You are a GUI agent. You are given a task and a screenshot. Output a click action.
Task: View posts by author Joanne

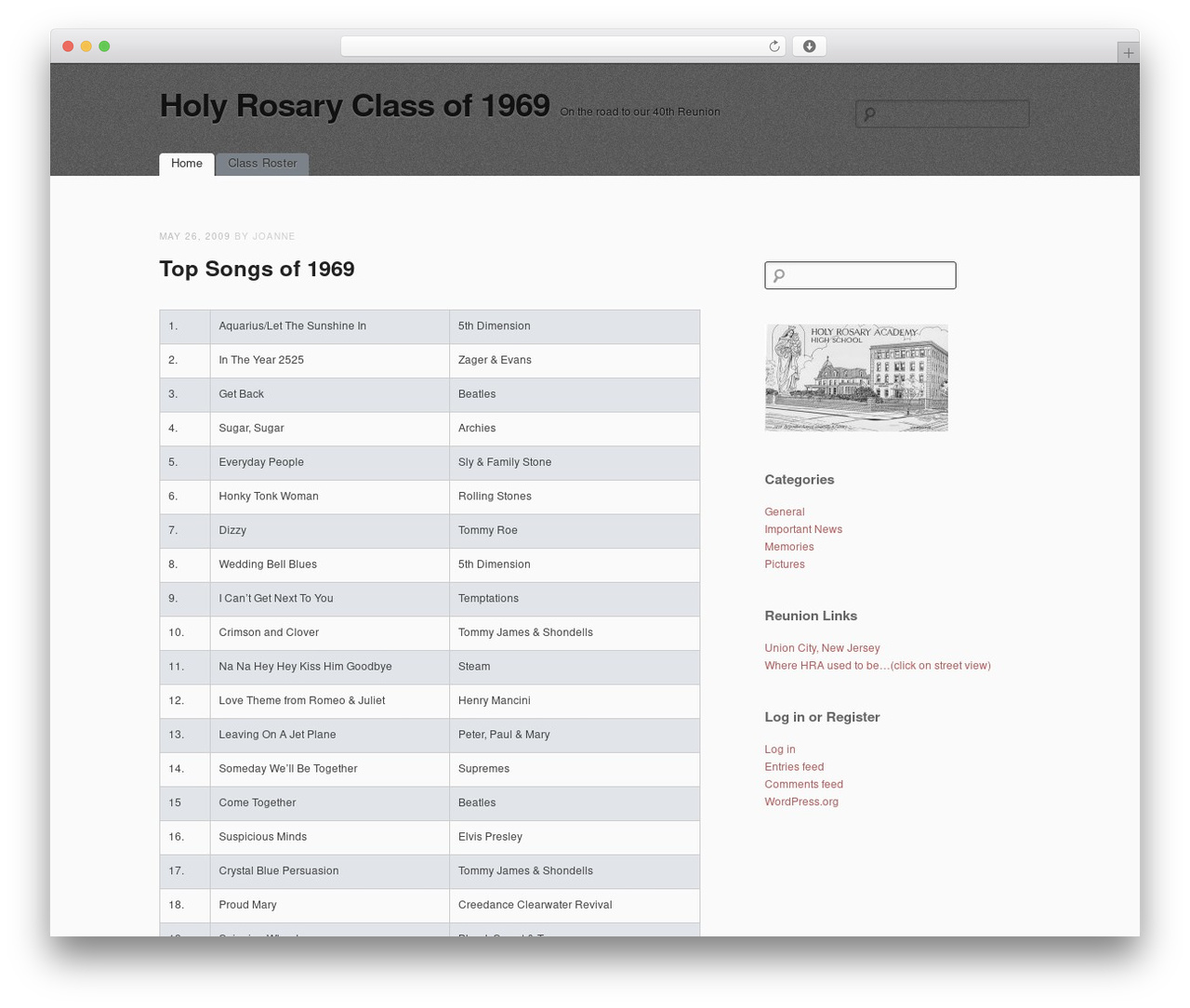tap(274, 236)
